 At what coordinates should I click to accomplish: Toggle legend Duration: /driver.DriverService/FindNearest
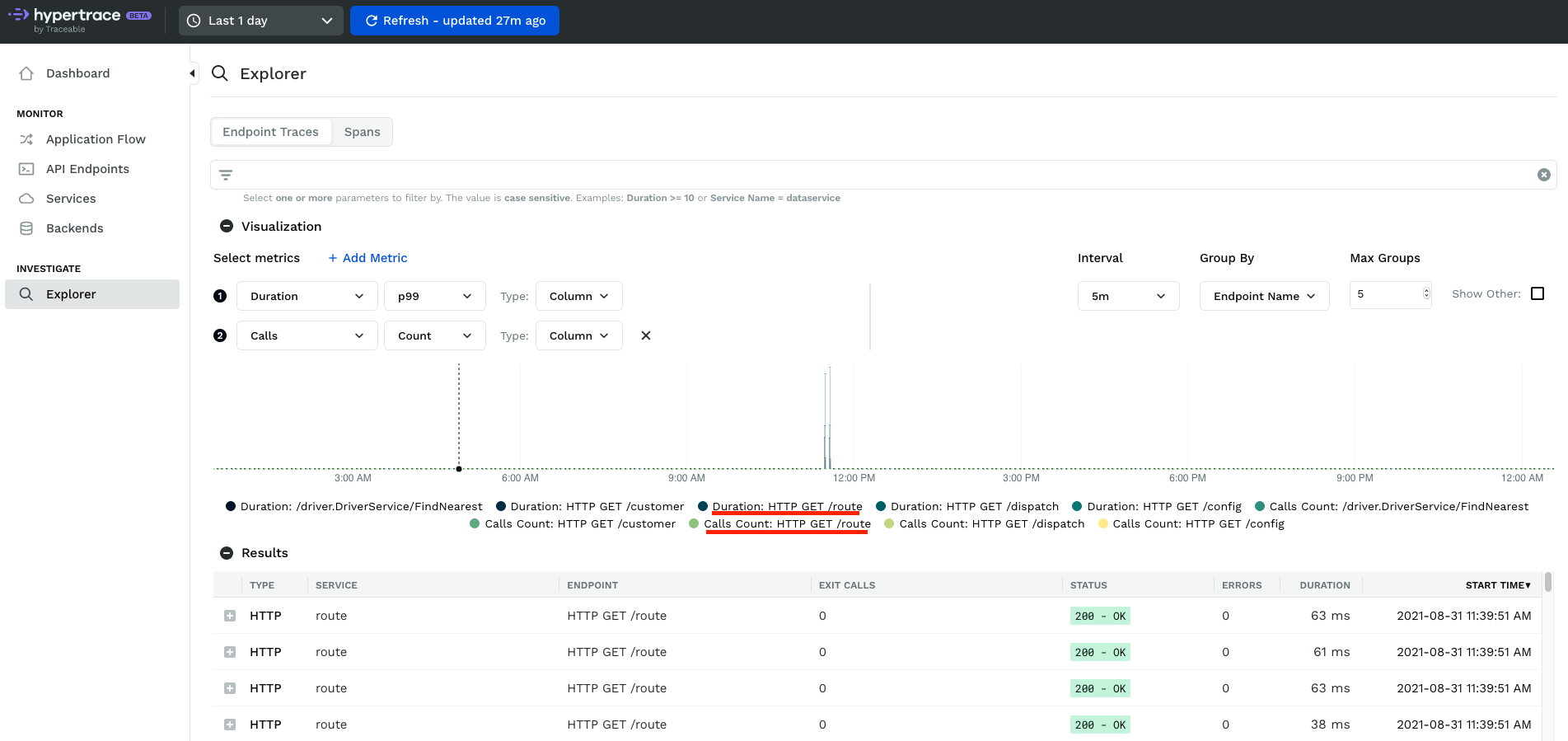pyautogui.click(x=354, y=506)
